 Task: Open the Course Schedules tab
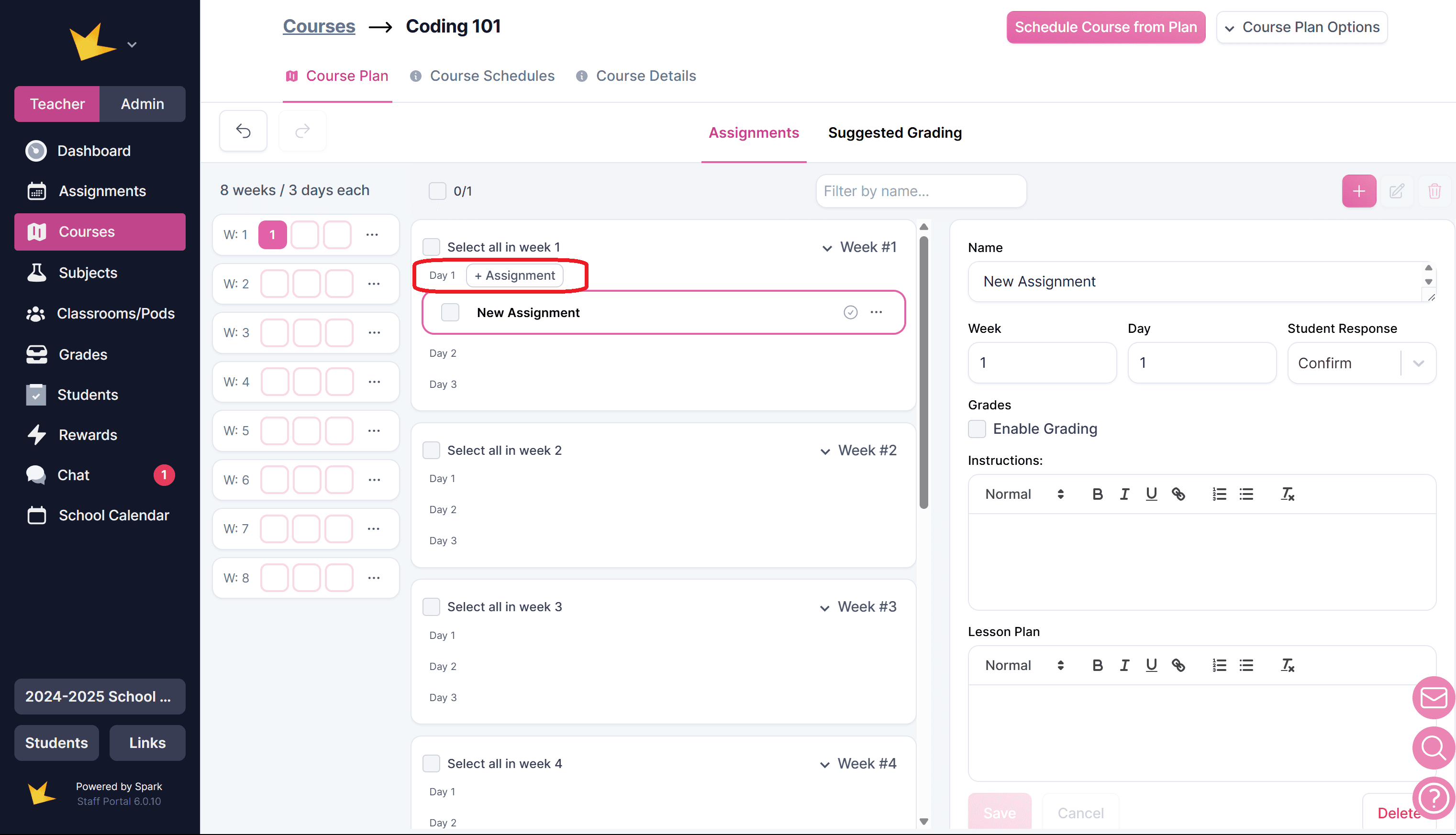coord(492,76)
